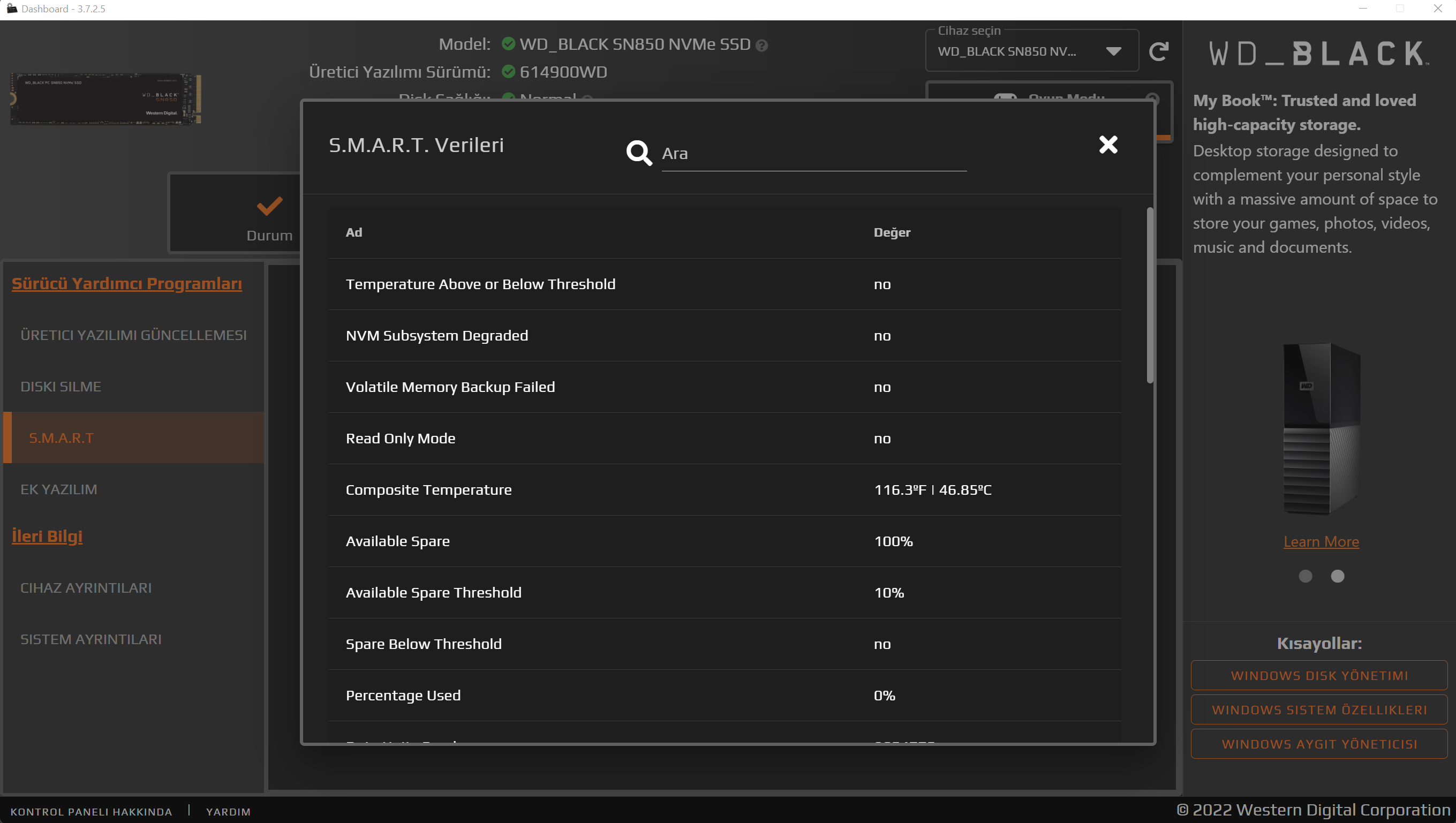Click the My Book product image
The height and width of the screenshot is (823, 1456).
[1321, 429]
